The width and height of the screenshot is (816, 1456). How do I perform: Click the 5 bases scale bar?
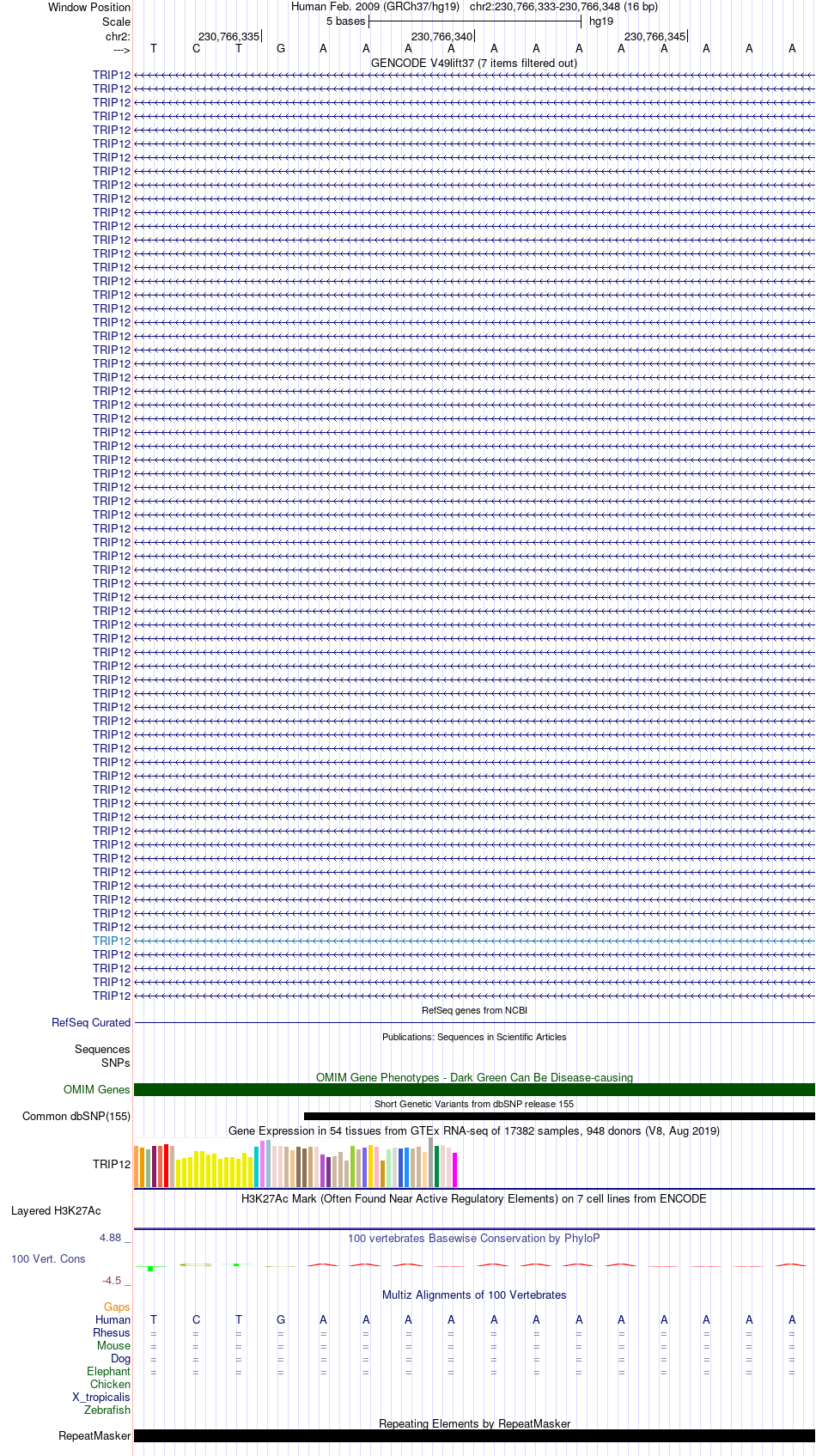(475, 21)
